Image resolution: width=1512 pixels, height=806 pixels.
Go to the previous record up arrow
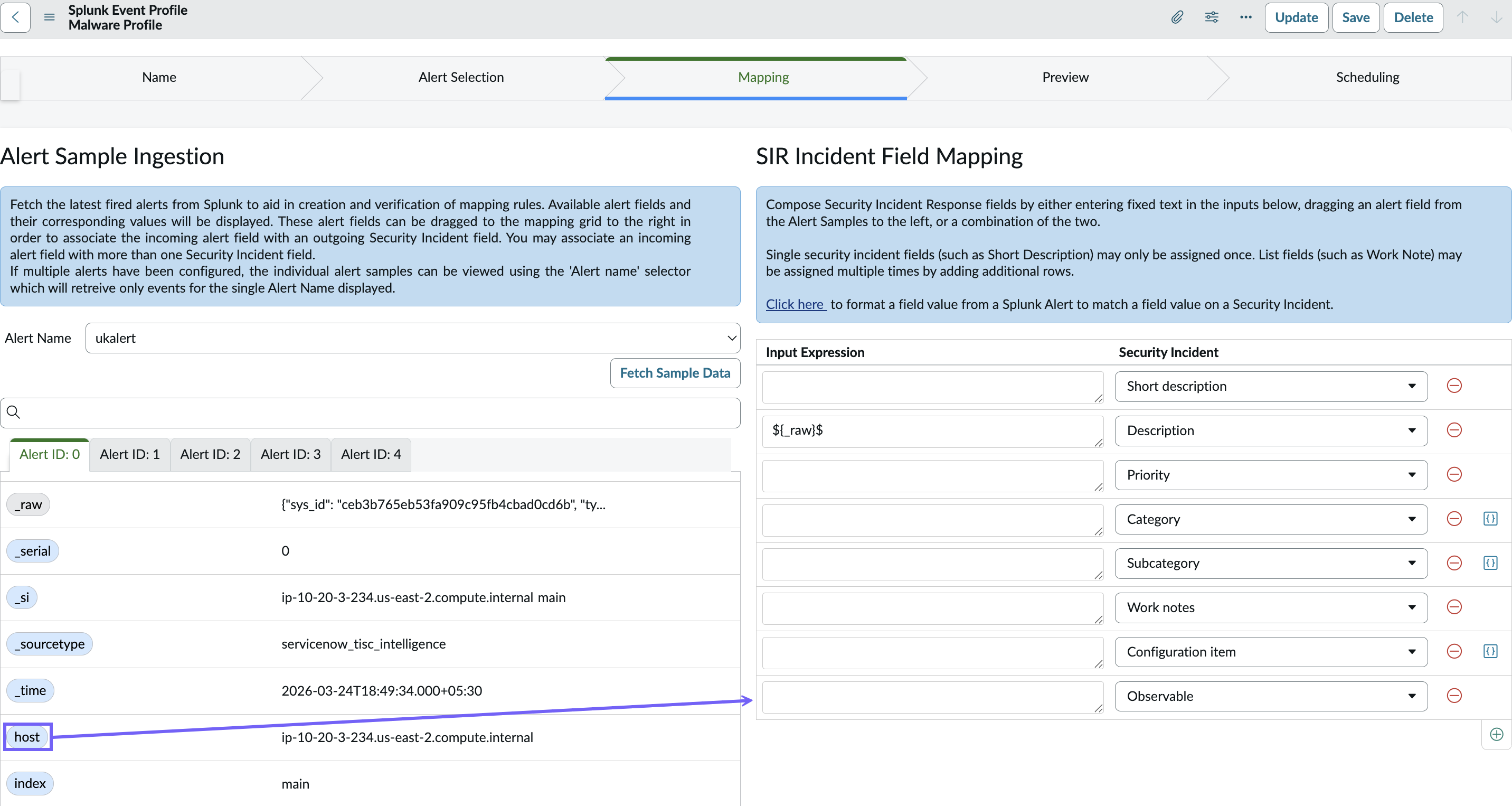pyautogui.click(x=1462, y=17)
